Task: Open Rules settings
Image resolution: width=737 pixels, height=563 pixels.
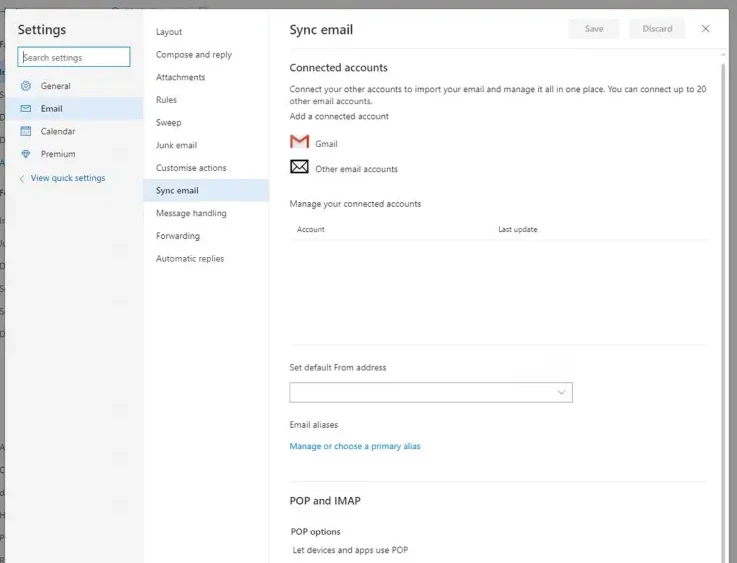Action: click(206, 100)
